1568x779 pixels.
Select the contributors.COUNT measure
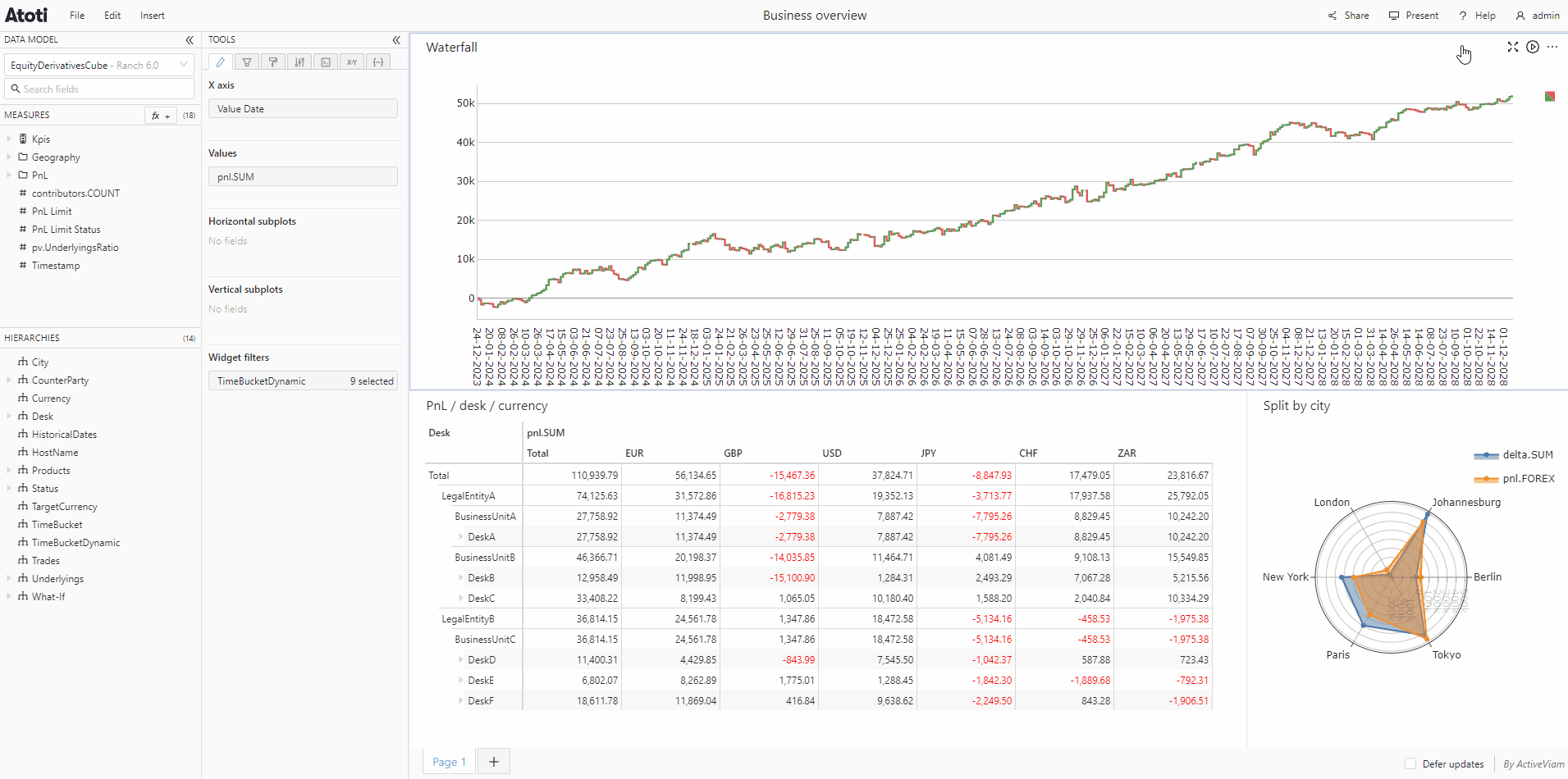coord(75,194)
